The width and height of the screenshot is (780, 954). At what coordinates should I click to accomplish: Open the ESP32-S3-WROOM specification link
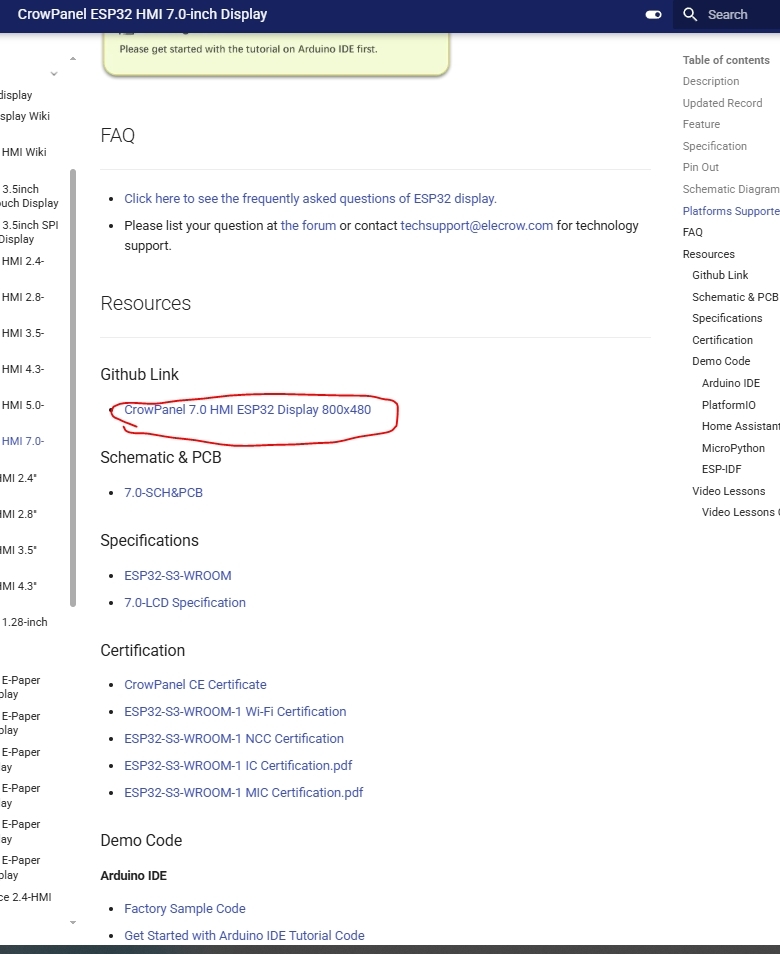click(x=178, y=576)
